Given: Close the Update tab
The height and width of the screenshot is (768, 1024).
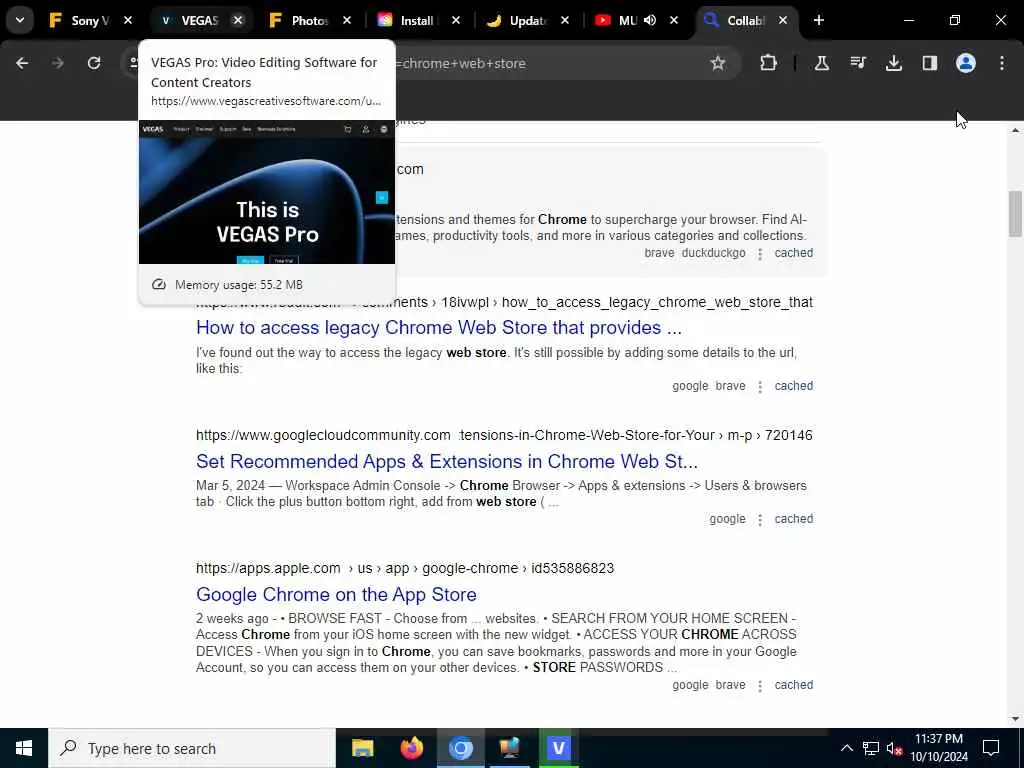Looking at the screenshot, I should click(565, 20).
